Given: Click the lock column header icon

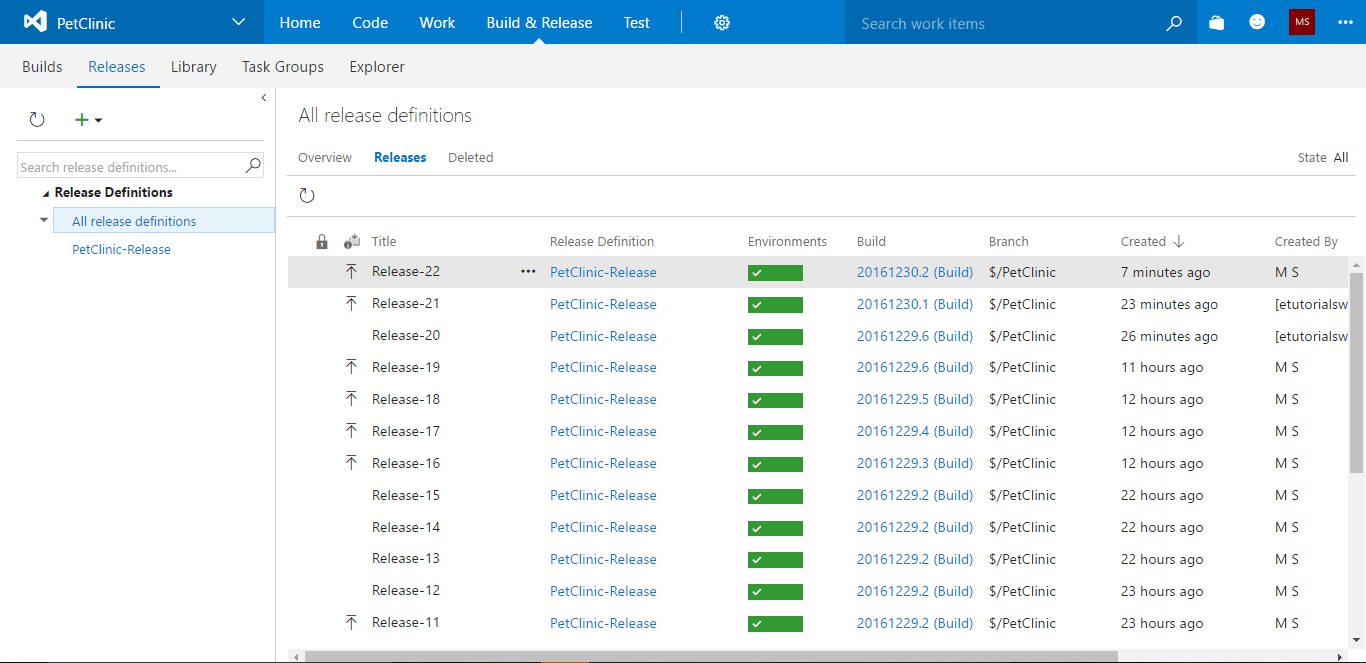Looking at the screenshot, I should [x=322, y=241].
